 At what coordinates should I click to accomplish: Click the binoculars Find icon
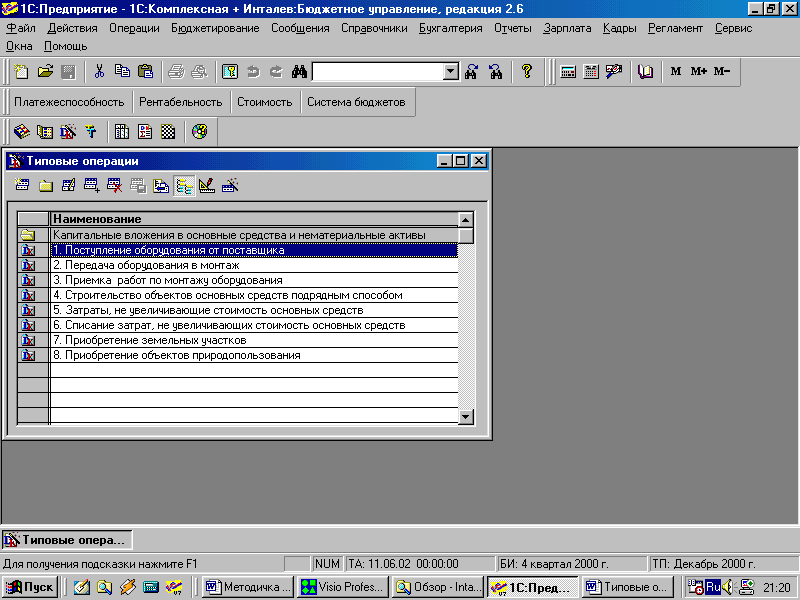(x=299, y=71)
